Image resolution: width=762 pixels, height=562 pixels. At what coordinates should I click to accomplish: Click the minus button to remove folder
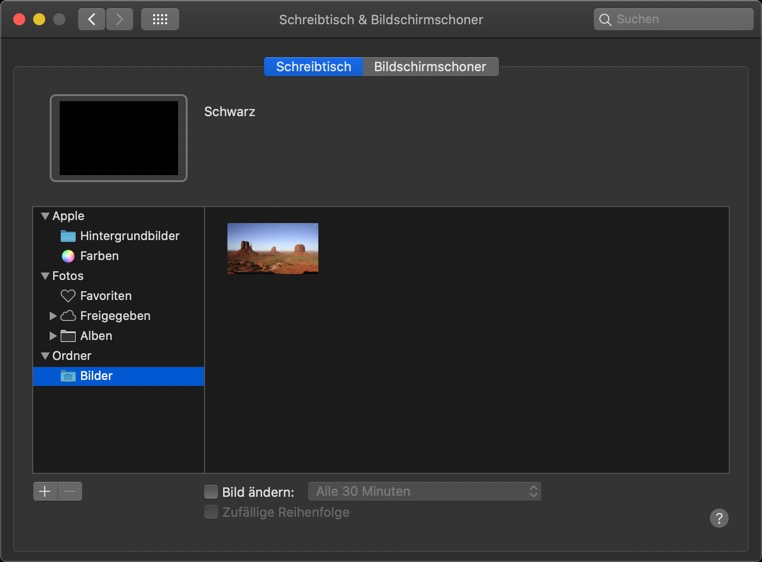tap(70, 491)
